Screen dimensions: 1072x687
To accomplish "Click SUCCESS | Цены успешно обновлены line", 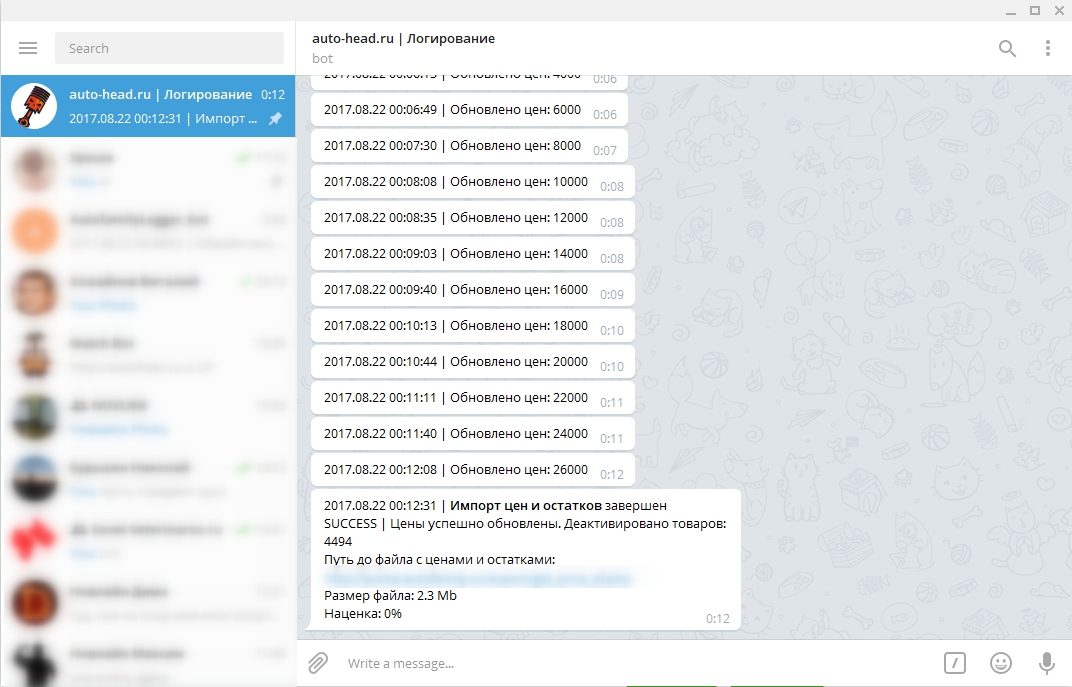I will 525,524.
